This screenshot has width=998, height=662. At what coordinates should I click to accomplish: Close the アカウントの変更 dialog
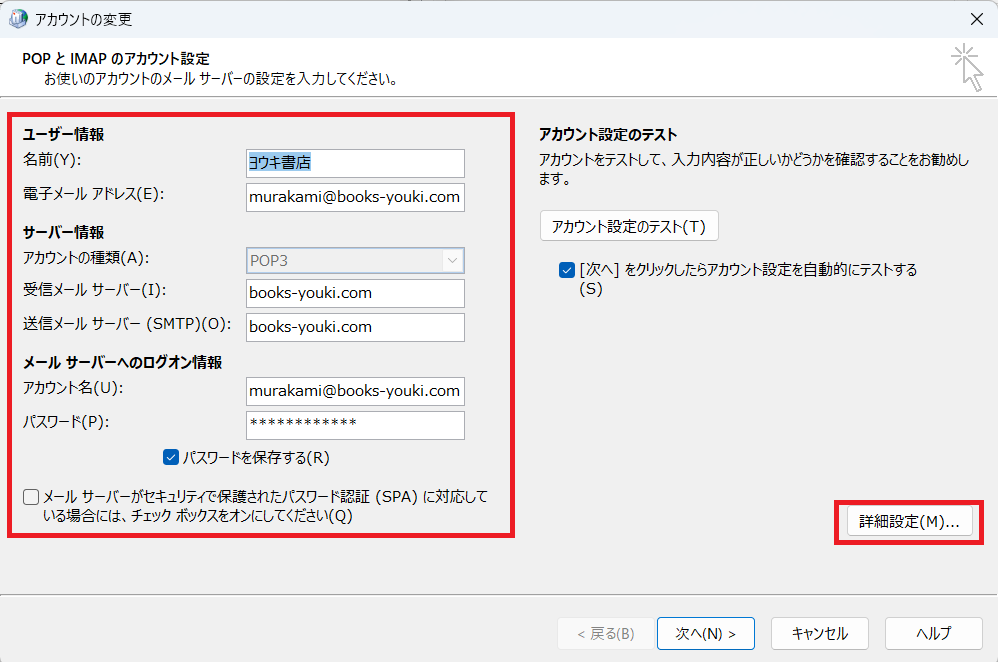[975, 19]
